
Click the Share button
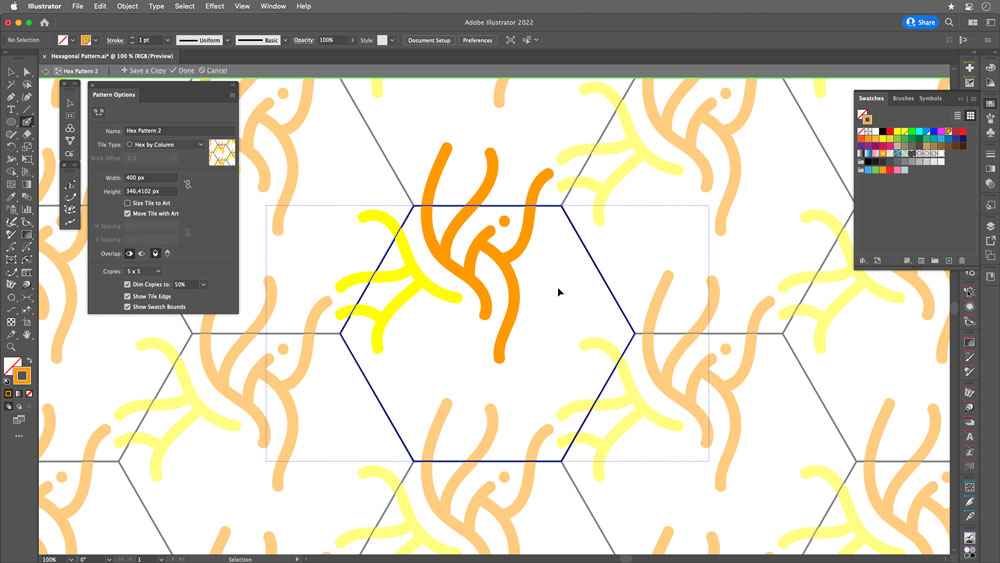pyautogui.click(x=920, y=22)
